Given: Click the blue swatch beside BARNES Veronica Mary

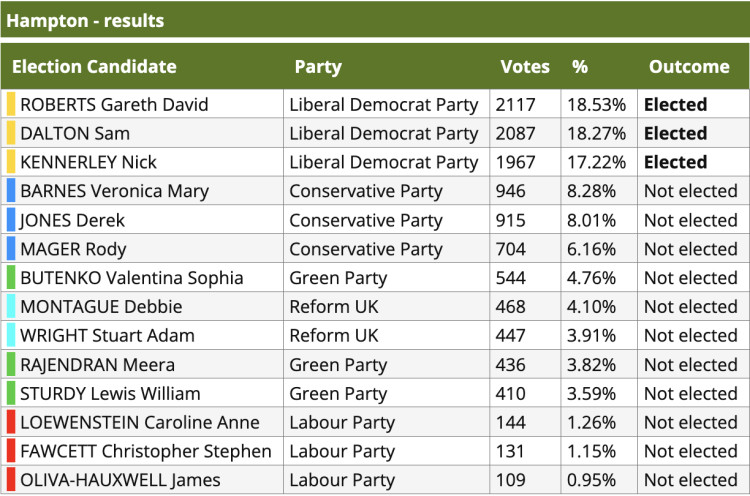Looking at the screenshot, I should 11,191.
